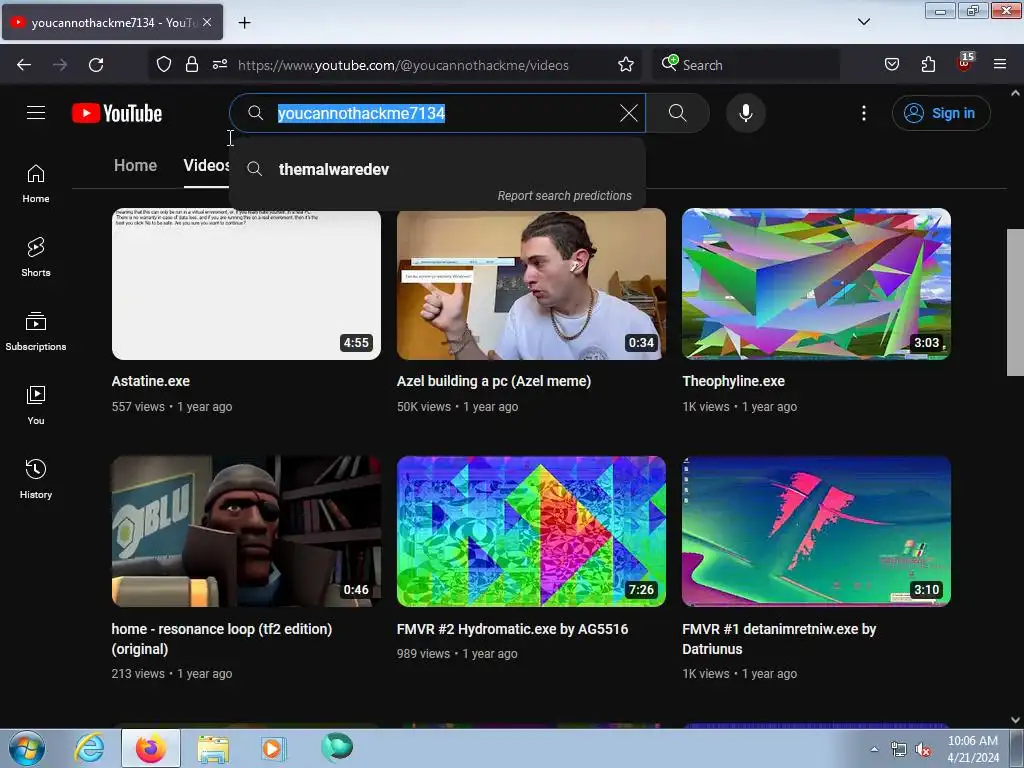Open History in the sidebar

[36, 480]
